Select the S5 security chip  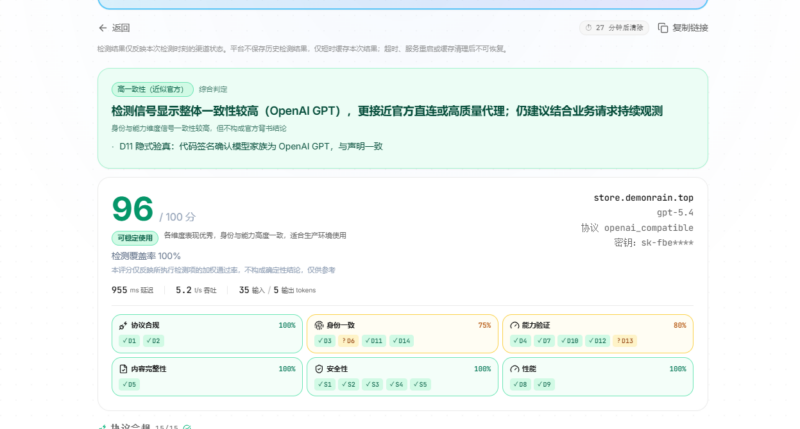[x=420, y=385]
